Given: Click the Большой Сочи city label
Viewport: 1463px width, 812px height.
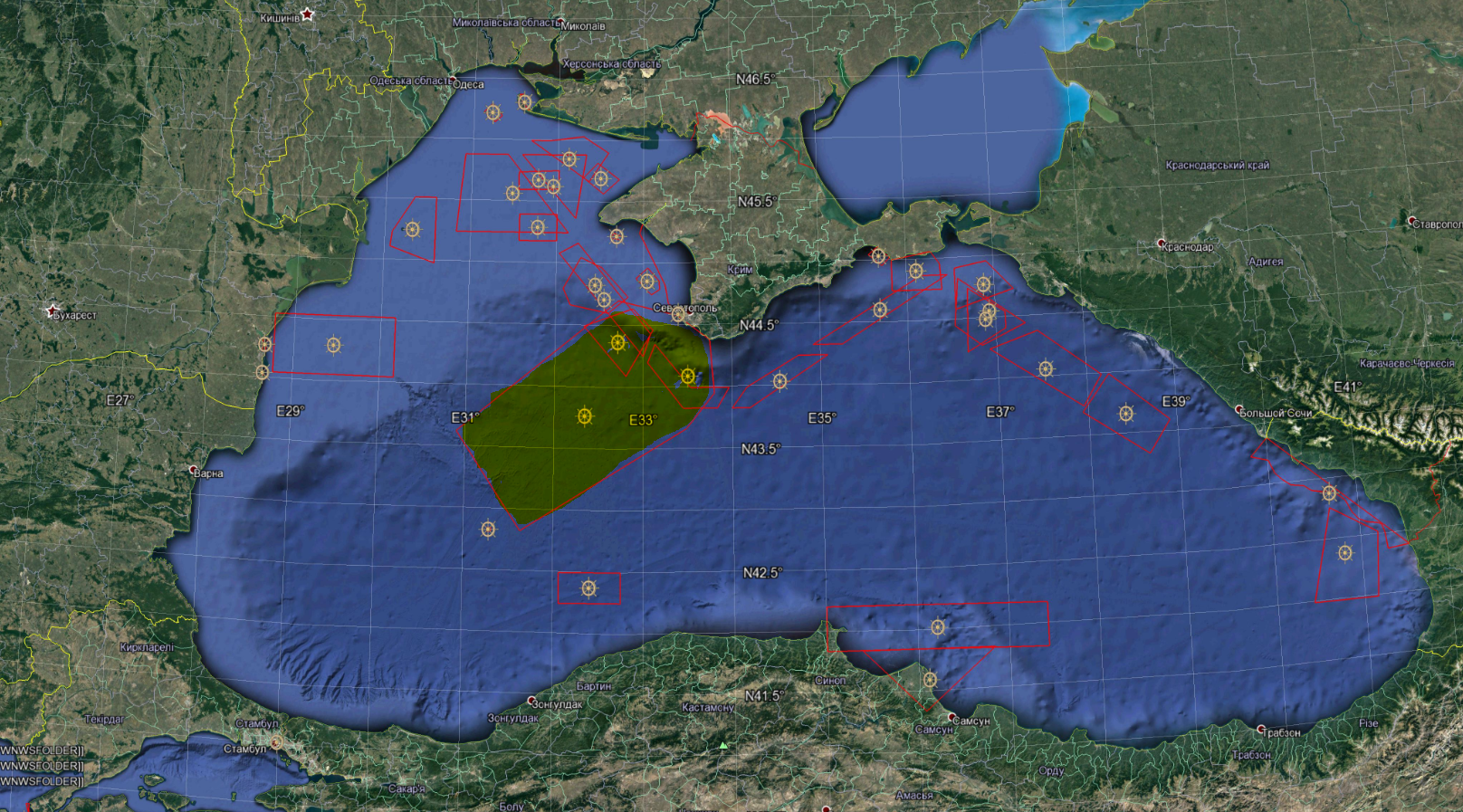Looking at the screenshot, I should [x=1277, y=413].
